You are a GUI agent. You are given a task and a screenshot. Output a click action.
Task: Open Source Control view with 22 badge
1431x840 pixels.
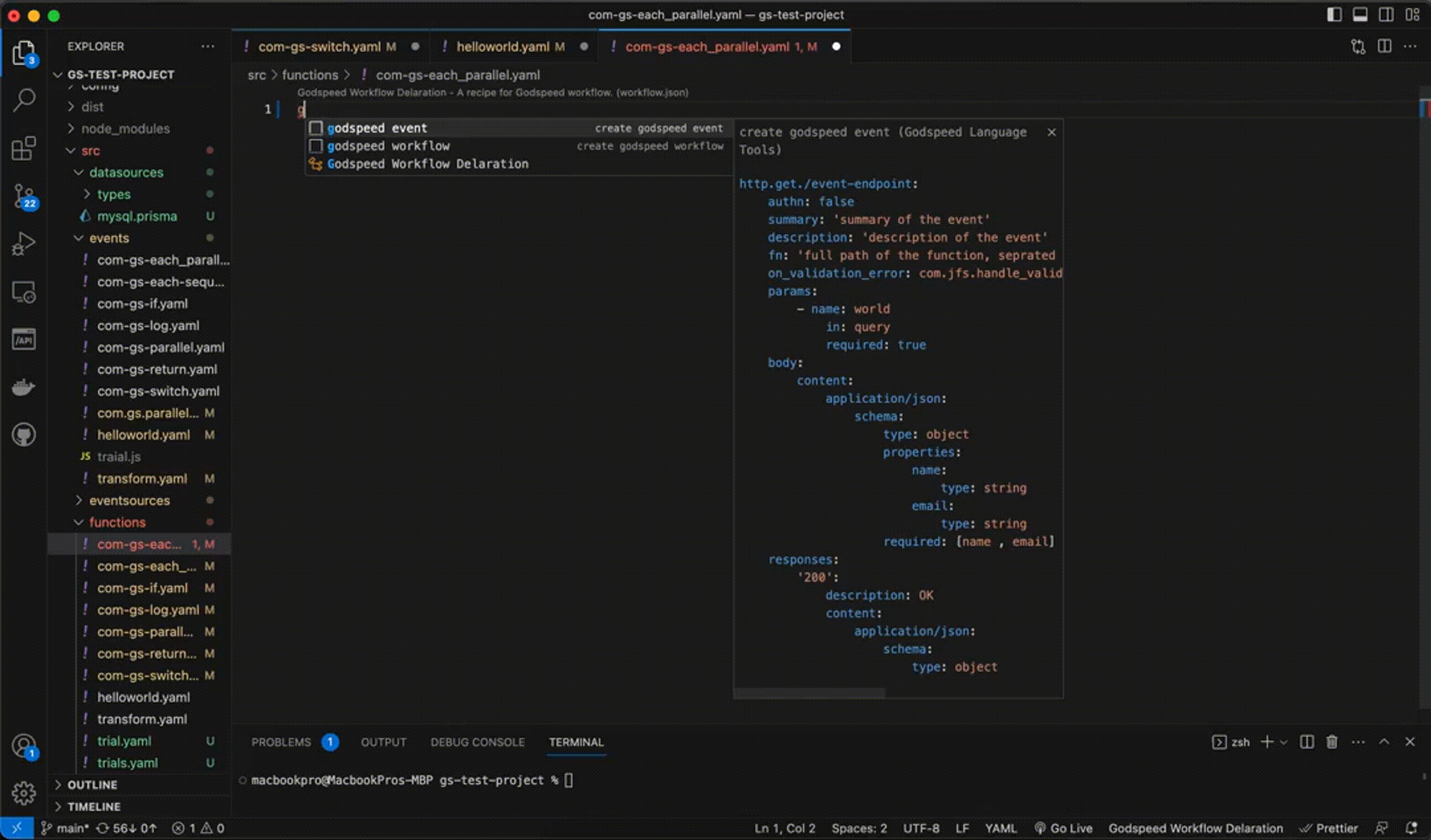coord(23,197)
